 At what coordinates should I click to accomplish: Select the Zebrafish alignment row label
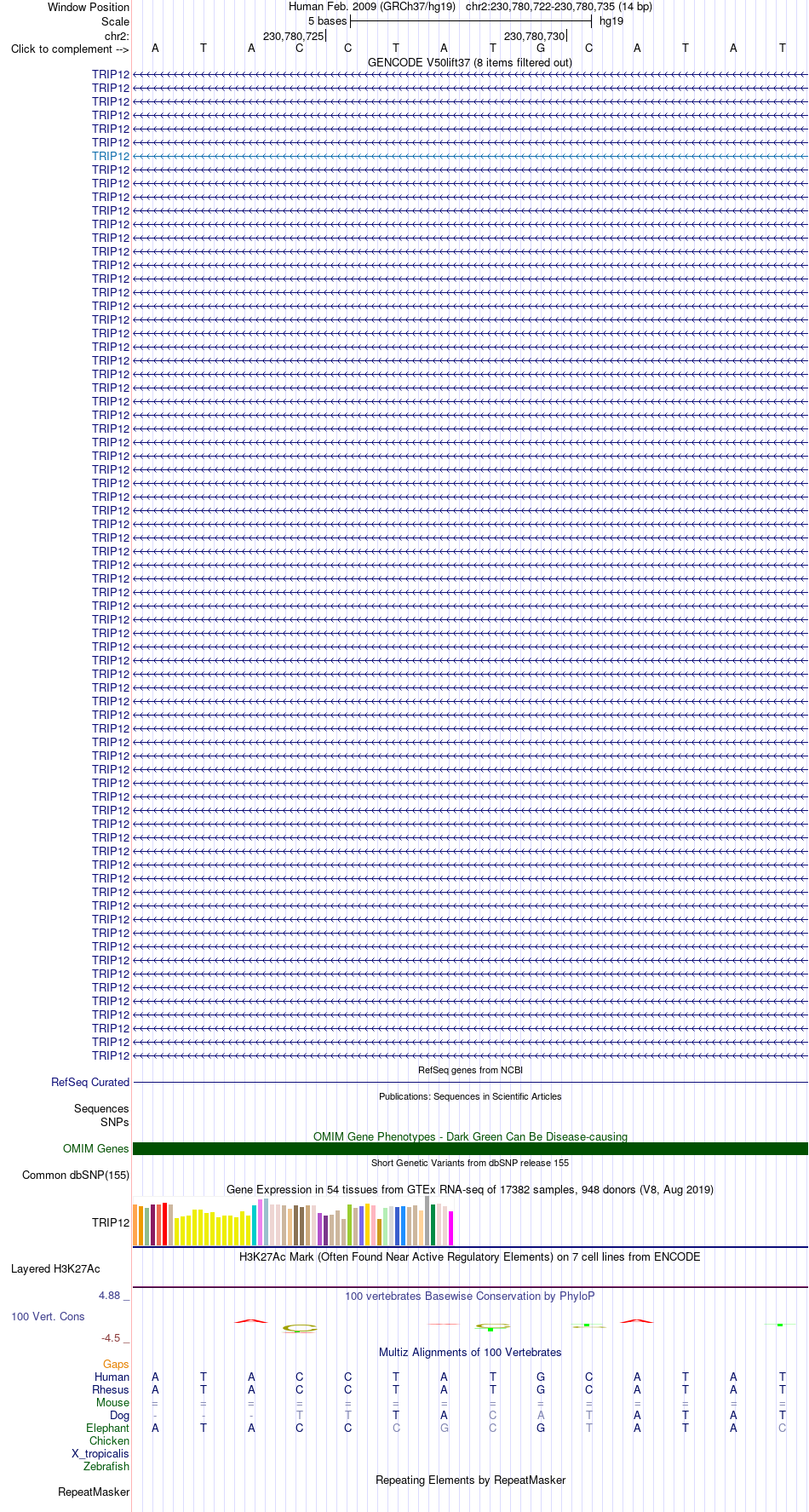106,1466
